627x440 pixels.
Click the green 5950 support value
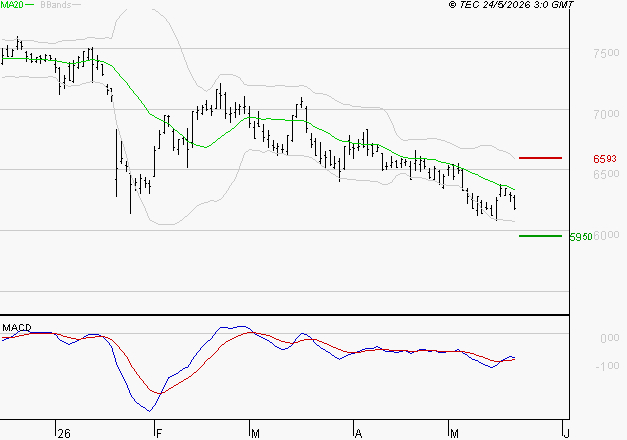click(581, 237)
